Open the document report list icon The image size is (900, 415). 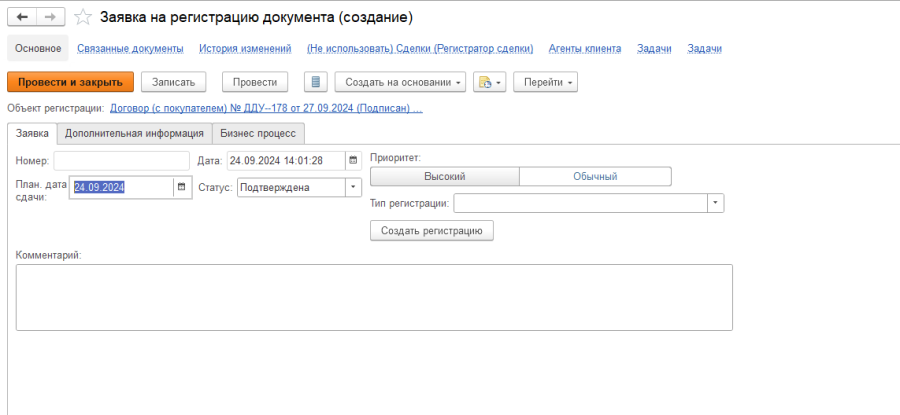coord(315,82)
